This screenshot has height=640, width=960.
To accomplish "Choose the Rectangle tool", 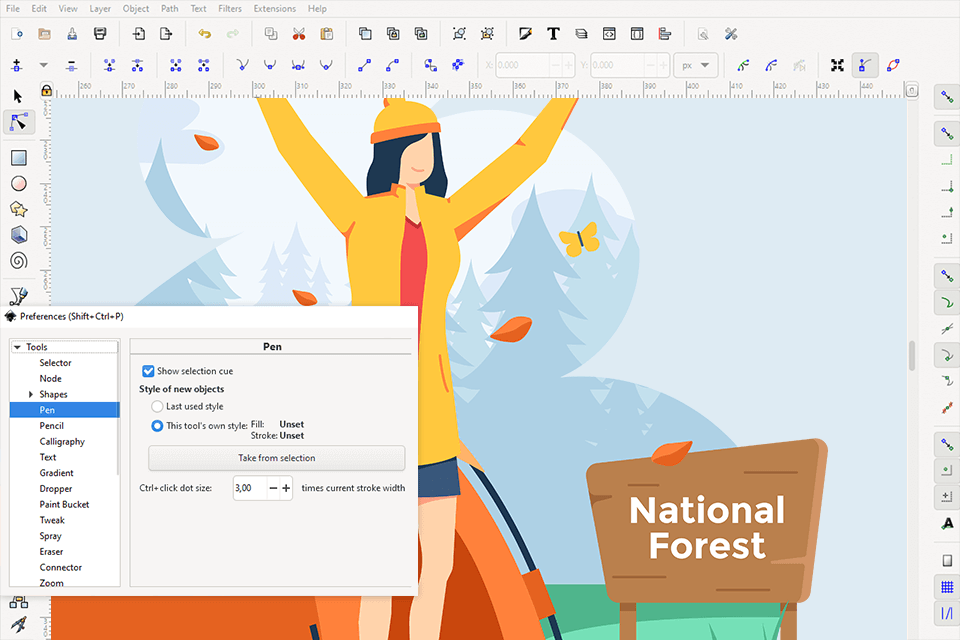I will tap(18, 158).
